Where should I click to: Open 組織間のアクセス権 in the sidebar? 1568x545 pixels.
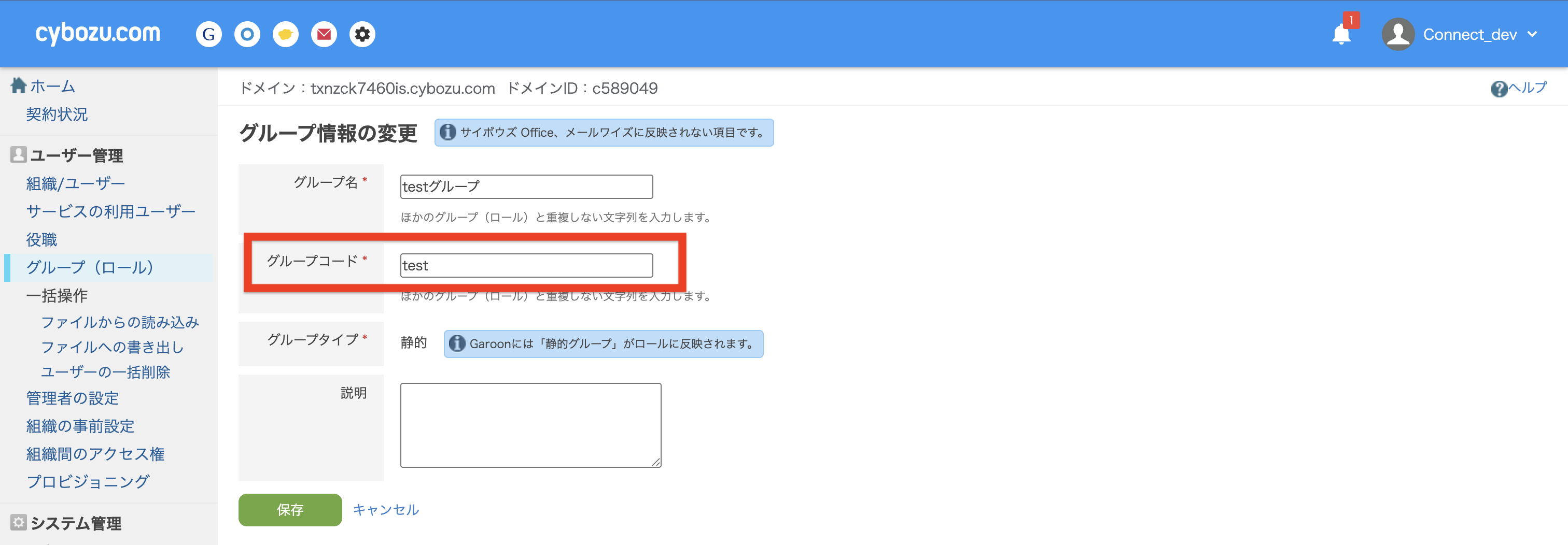coord(95,454)
